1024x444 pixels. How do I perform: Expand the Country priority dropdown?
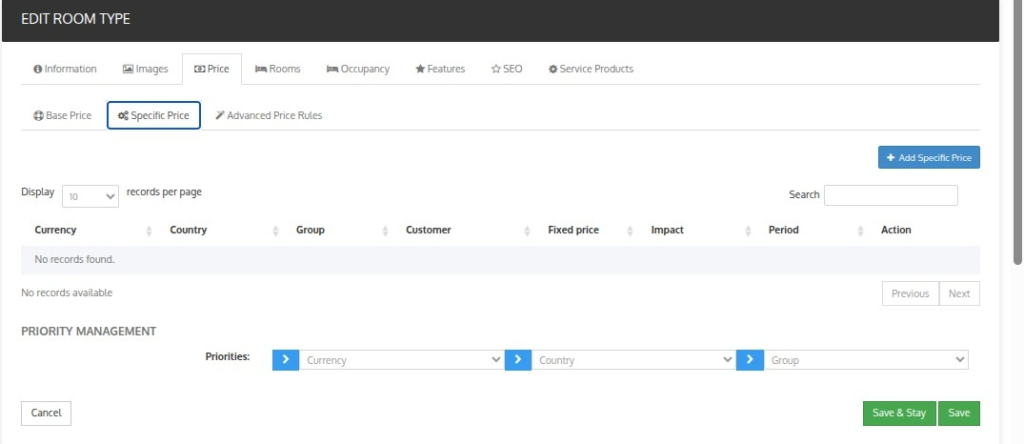pos(633,360)
